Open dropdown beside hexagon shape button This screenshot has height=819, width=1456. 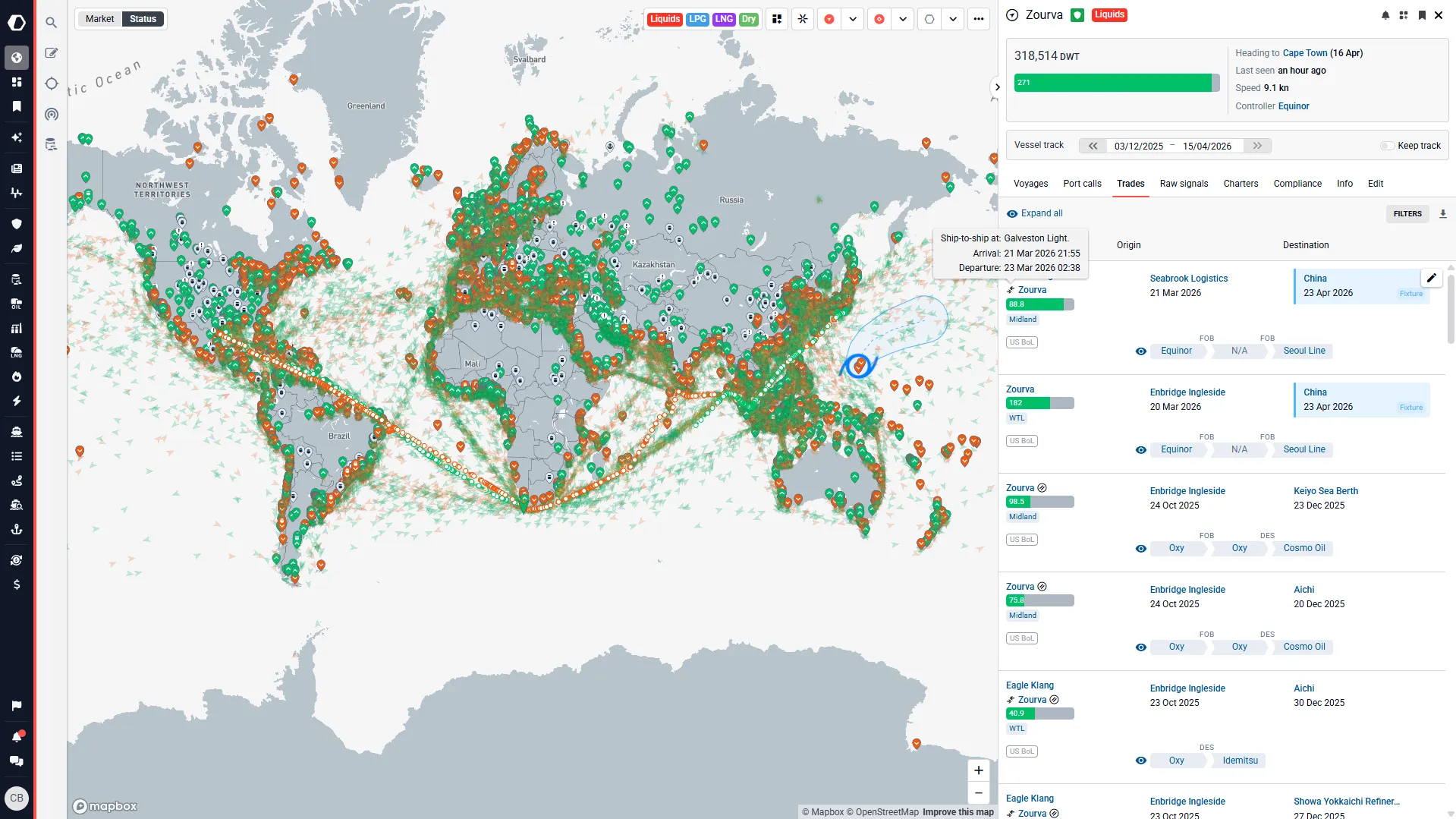[953, 19]
